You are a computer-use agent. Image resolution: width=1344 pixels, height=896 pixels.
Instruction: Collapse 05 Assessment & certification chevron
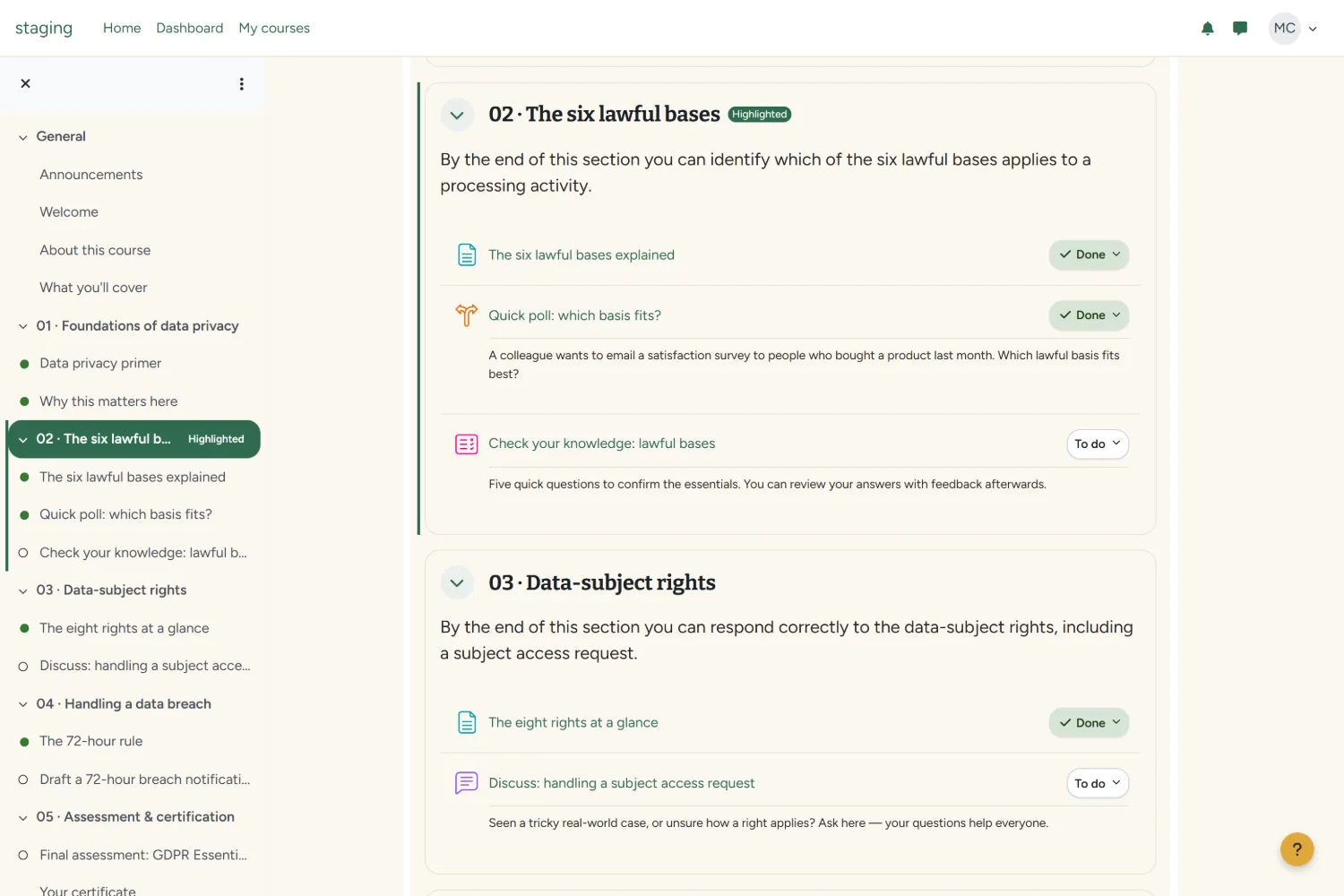click(x=23, y=817)
